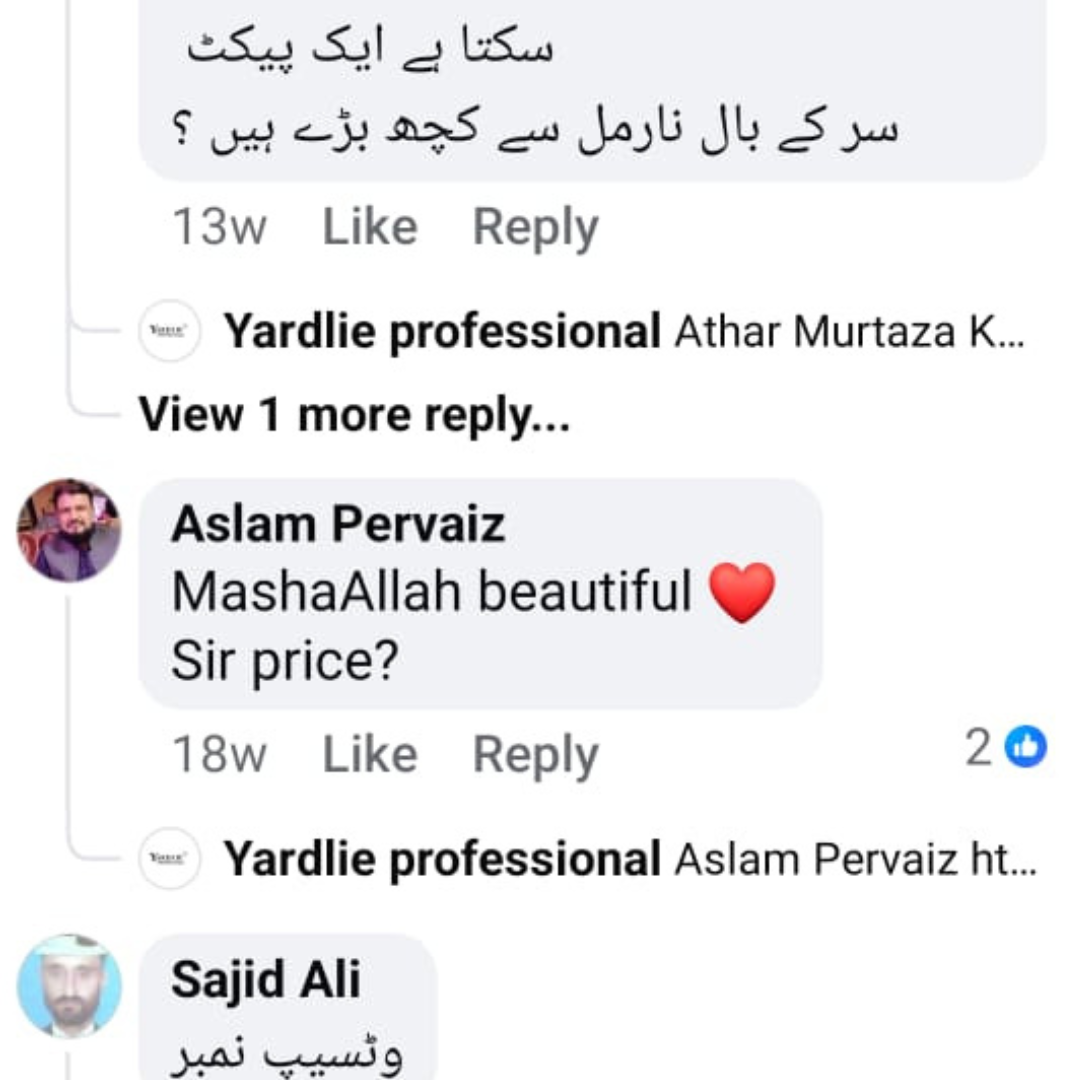Expand "View 1 more reply..."

pyautogui.click(x=354, y=414)
